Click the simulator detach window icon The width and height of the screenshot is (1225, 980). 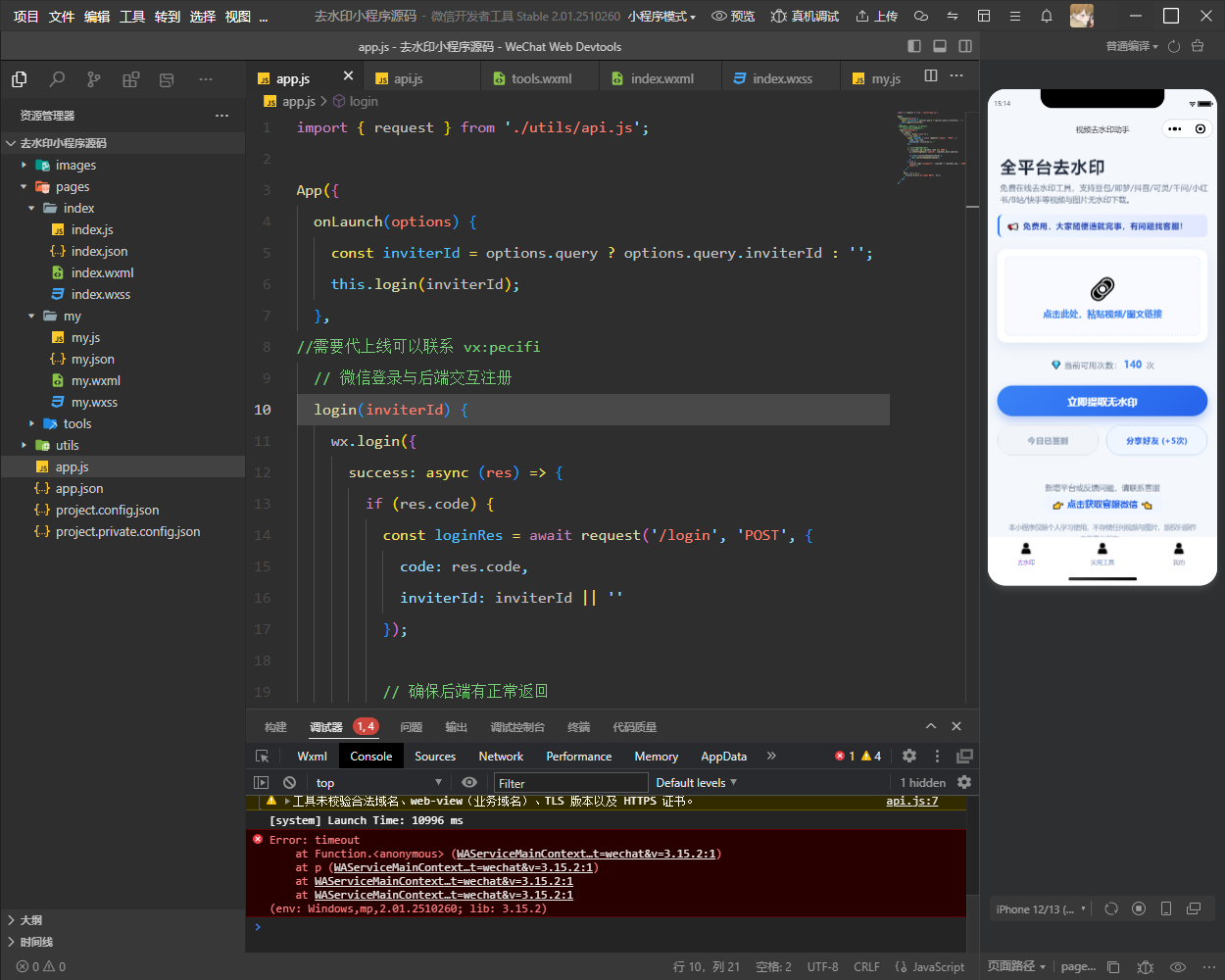(x=1194, y=908)
